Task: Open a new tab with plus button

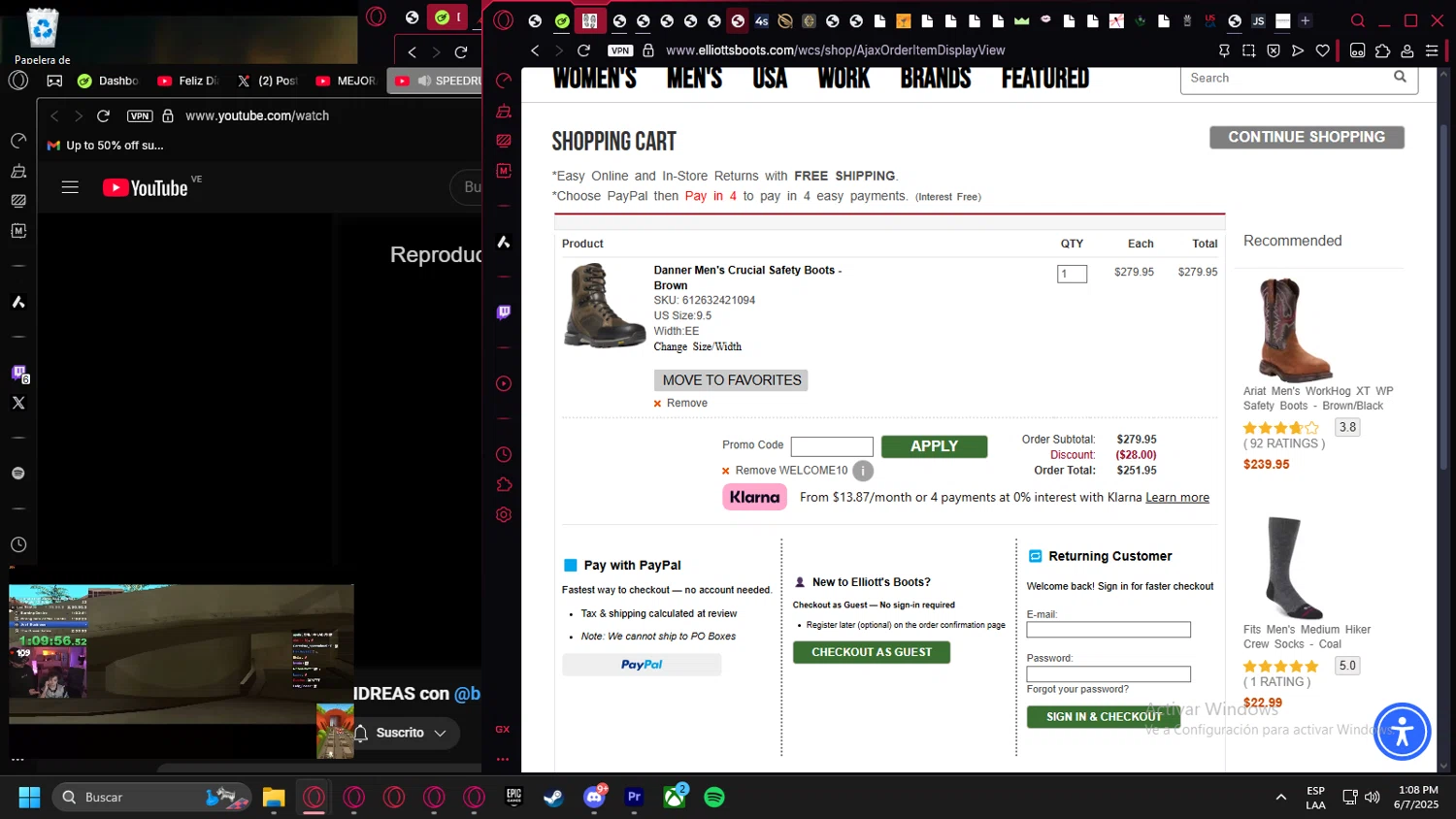Action: [x=1306, y=20]
